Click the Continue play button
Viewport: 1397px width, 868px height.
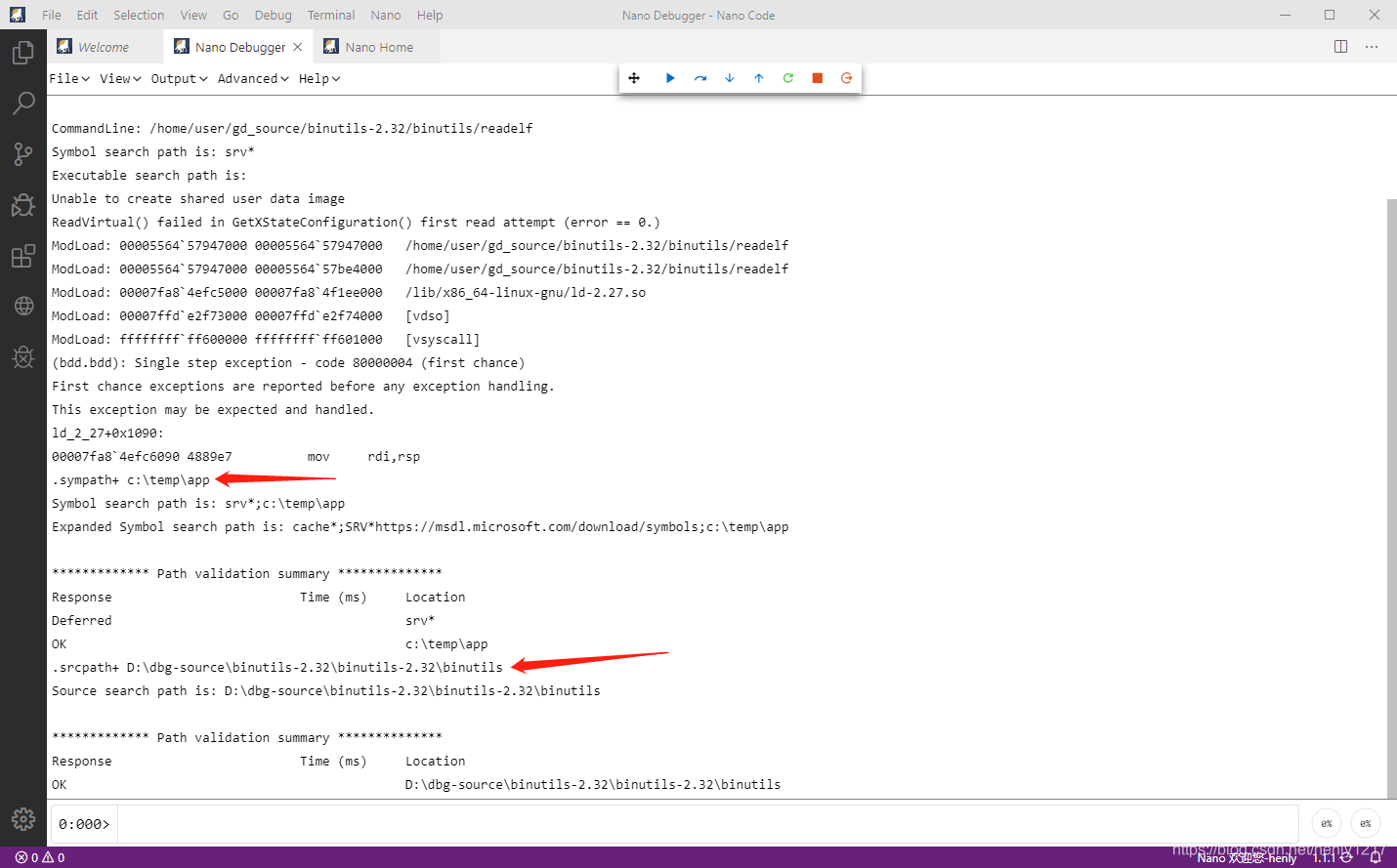coord(670,78)
